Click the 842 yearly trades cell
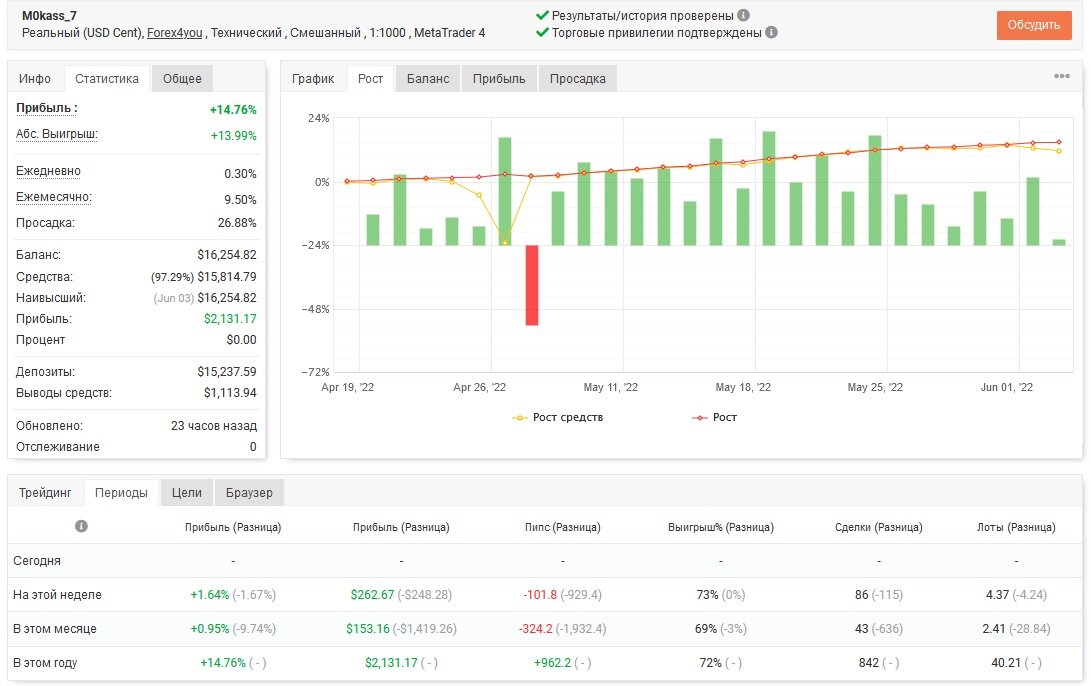Viewport: 1091px width, 686px height. [x=868, y=663]
